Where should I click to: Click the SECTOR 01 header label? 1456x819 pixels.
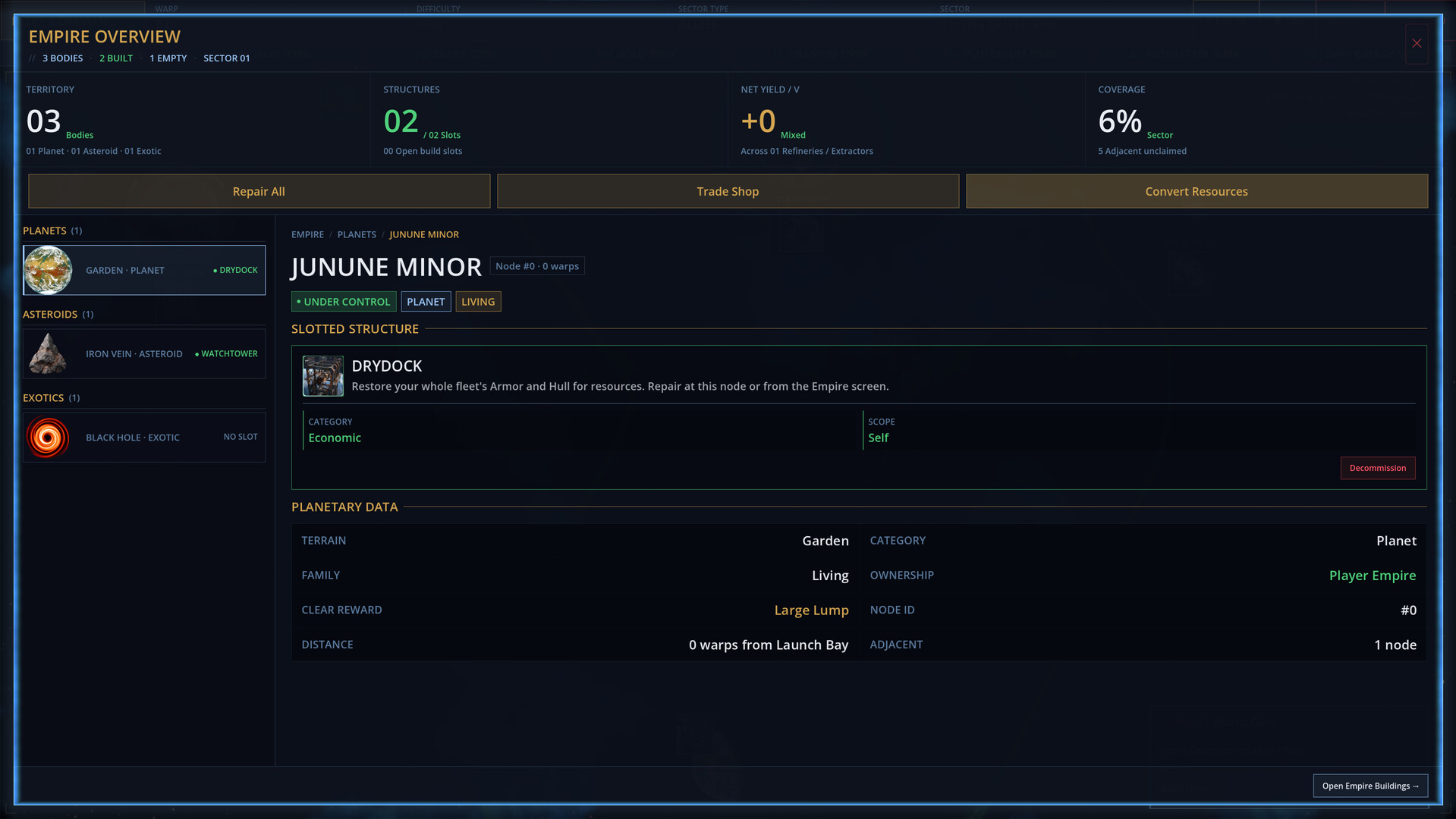pyautogui.click(x=226, y=58)
